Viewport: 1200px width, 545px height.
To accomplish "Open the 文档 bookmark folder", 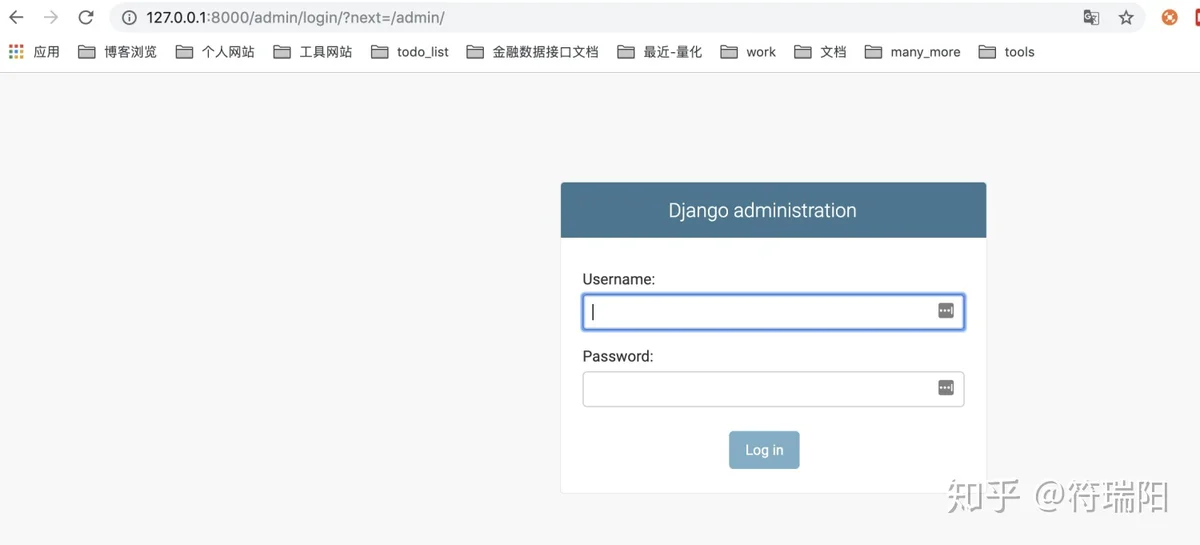I will coord(821,52).
